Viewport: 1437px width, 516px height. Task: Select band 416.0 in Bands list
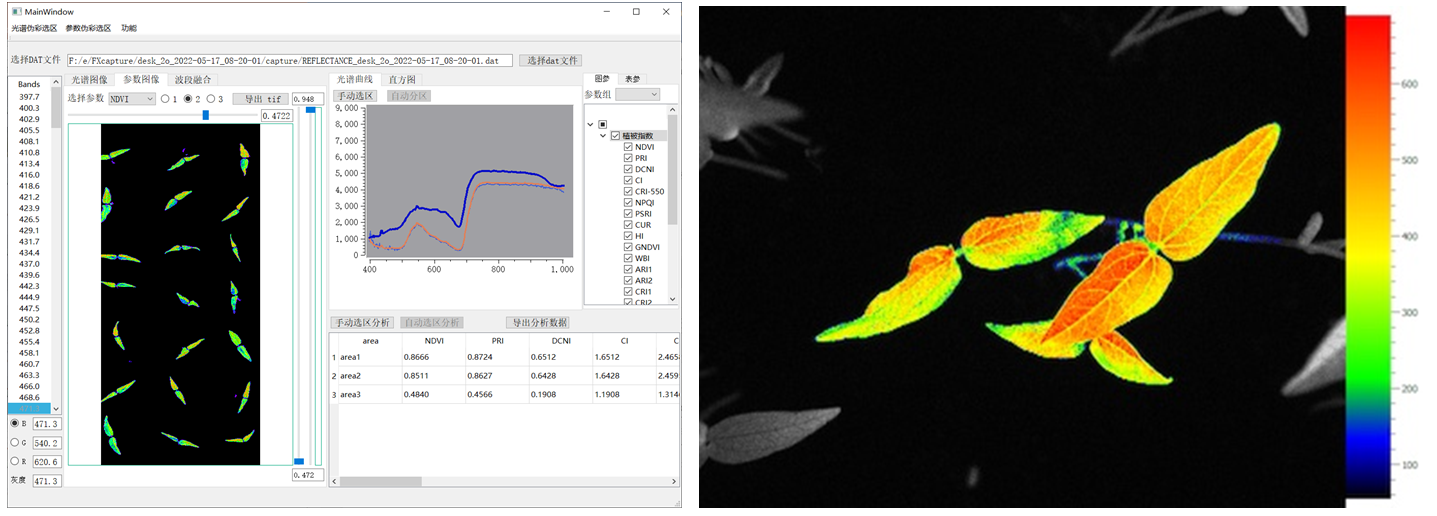click(x=29, y=175)
